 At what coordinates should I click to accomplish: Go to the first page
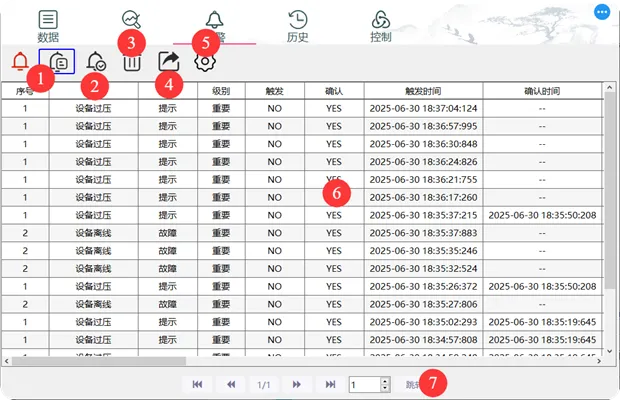[x=197, y=384]
